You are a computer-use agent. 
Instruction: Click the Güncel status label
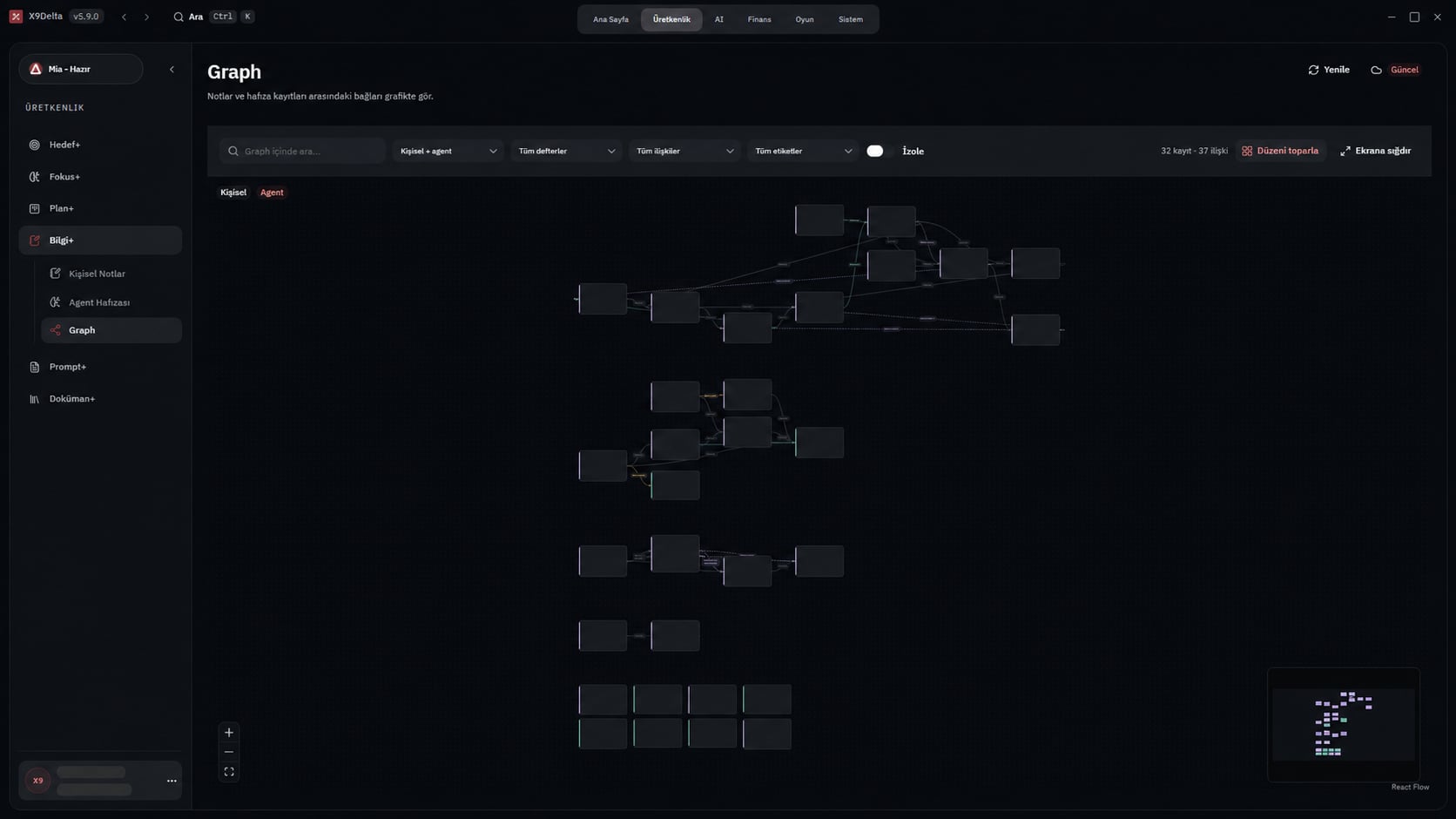click(1404, 70)
